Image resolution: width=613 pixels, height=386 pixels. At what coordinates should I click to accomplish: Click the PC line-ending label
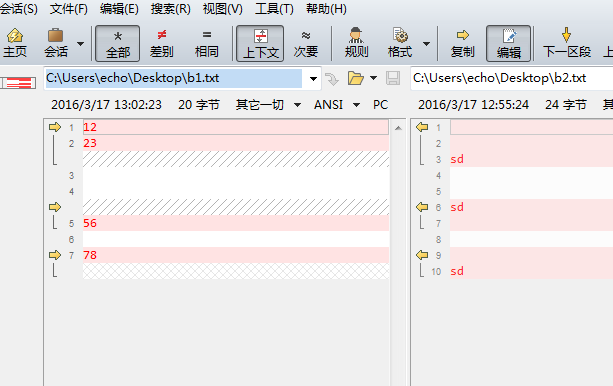click(380, 105)
